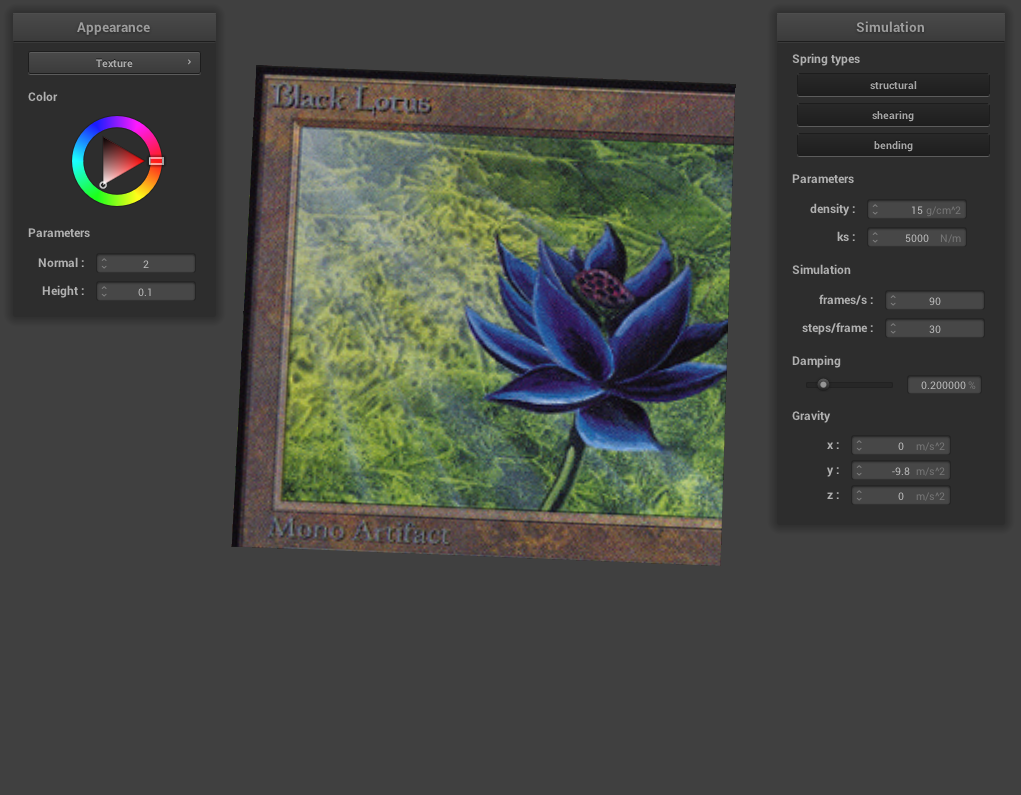Toggle the structural spring type

click(893, 85)
